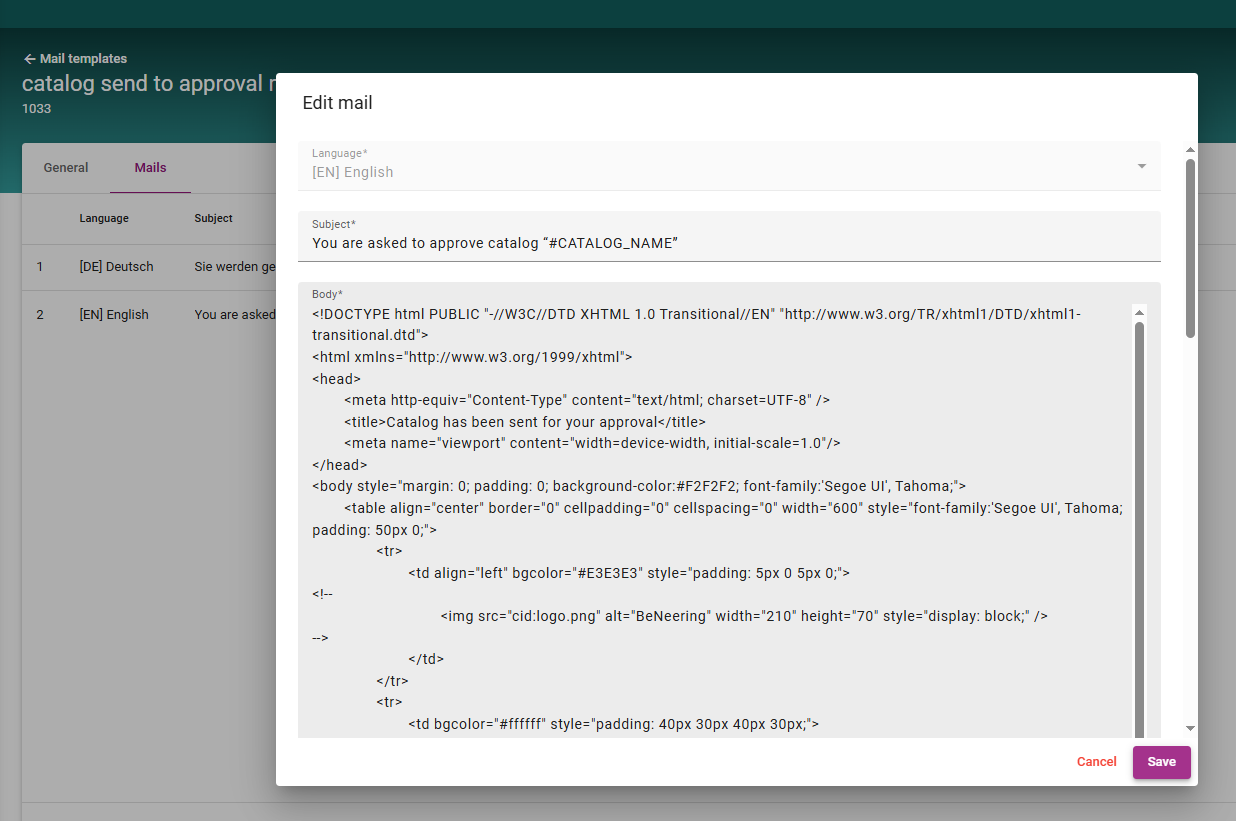
Task: Click the Edit mail dialog's scrollbar thumb
Action: pyautogui.click(x=1190, y=248)
